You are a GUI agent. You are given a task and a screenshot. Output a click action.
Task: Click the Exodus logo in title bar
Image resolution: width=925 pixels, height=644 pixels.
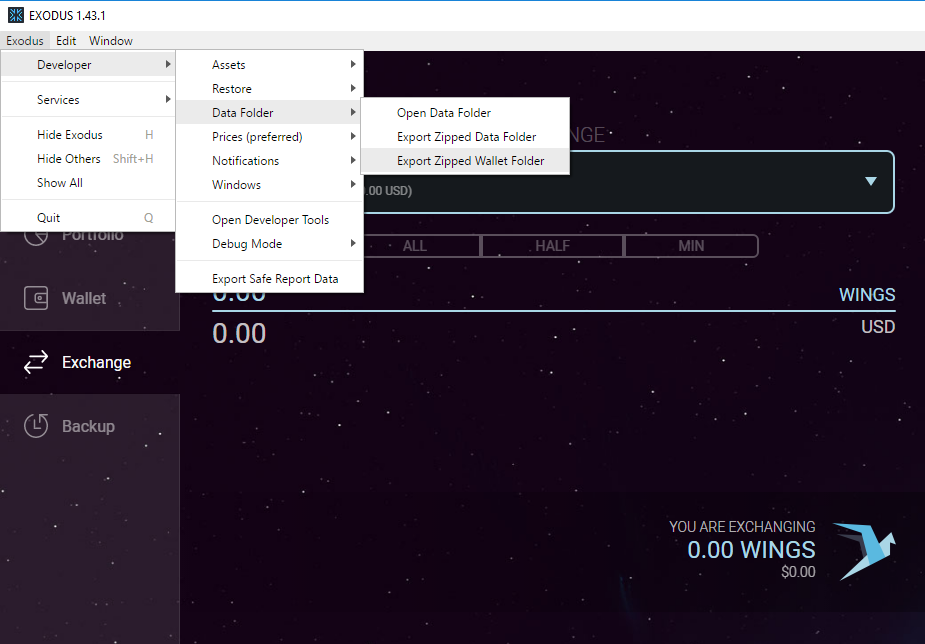(x=16, y=15)
